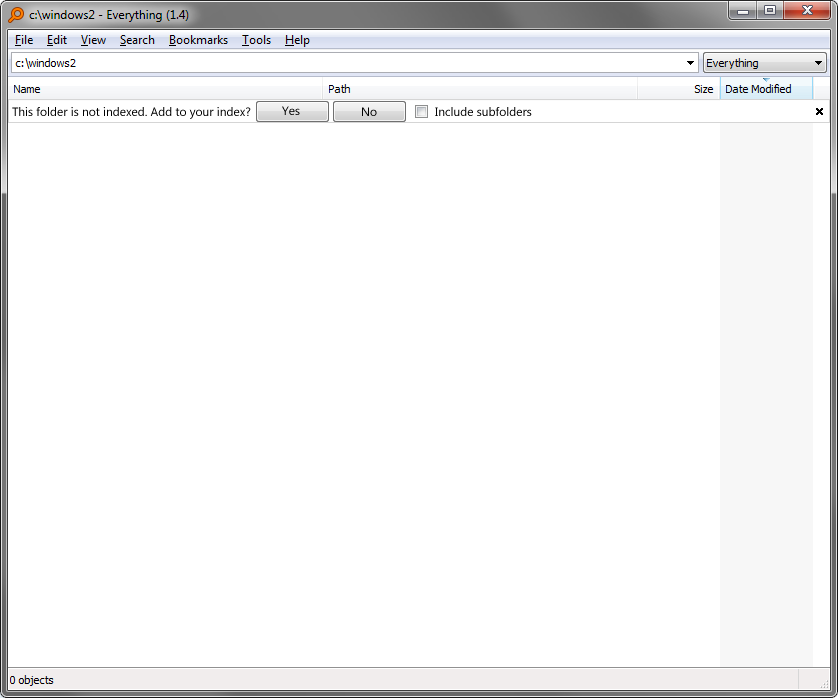Open the Edit menu
The width and height of the screenshot is (838, 698).
point(57,40)
